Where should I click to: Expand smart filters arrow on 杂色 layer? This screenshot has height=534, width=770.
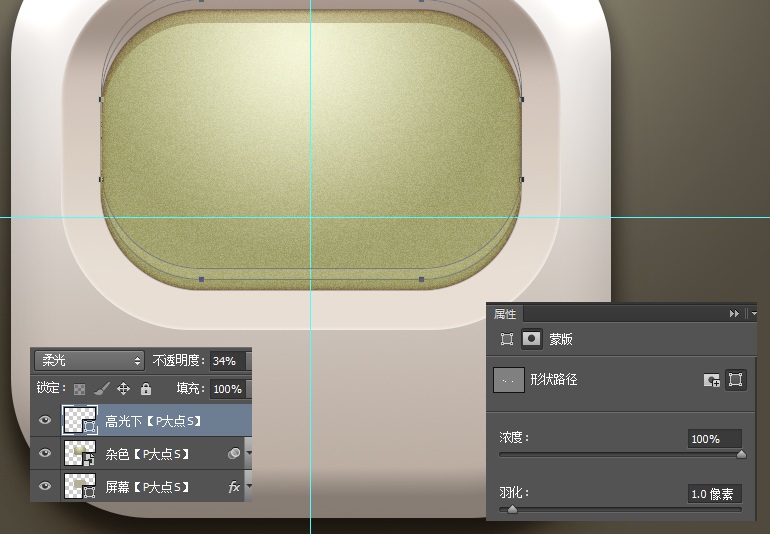coord(249,453)
